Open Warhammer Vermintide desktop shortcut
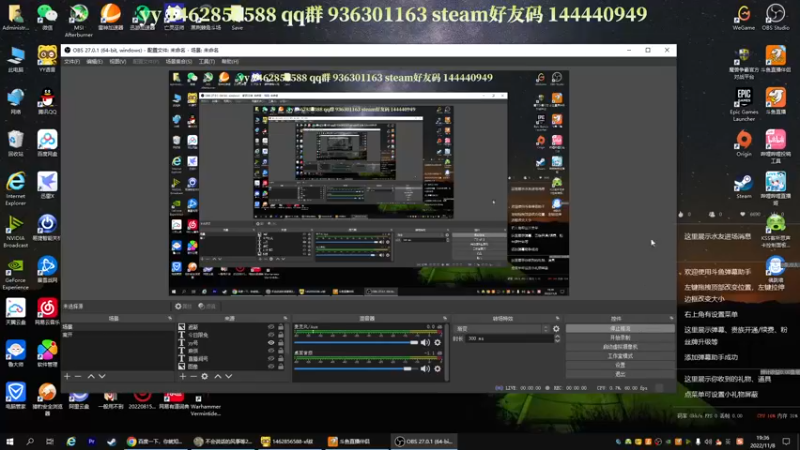Screen dimensions: 800x450 (x=205, y=404)
